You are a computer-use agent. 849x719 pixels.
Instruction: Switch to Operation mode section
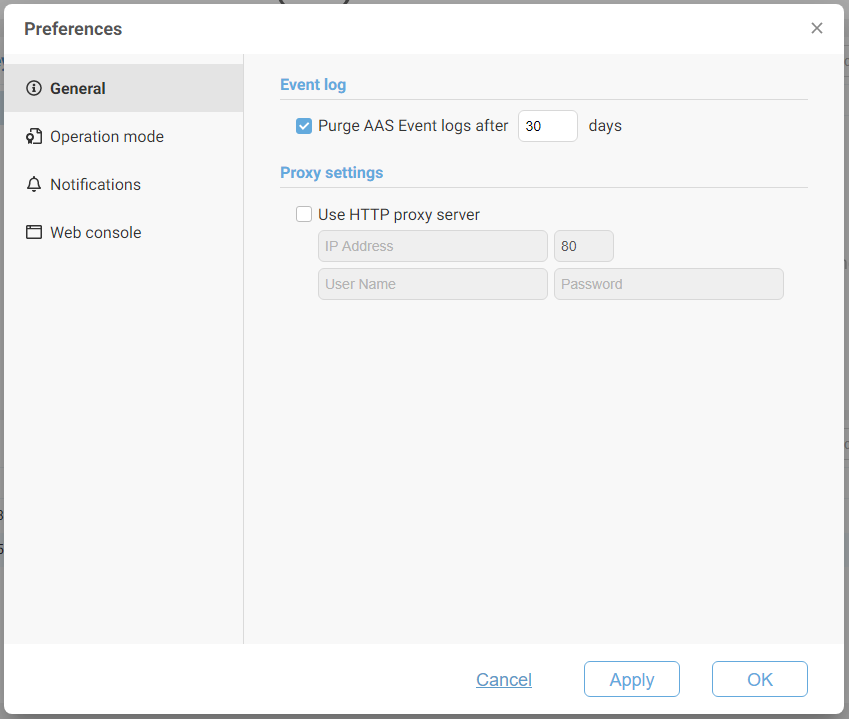(x=123, y=136)
